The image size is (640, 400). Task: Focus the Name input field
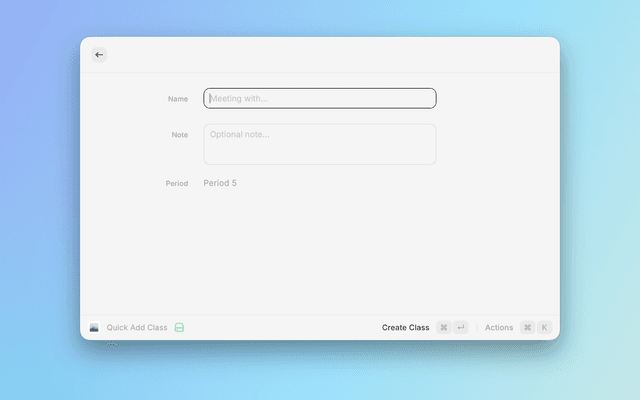click(320, 98)
